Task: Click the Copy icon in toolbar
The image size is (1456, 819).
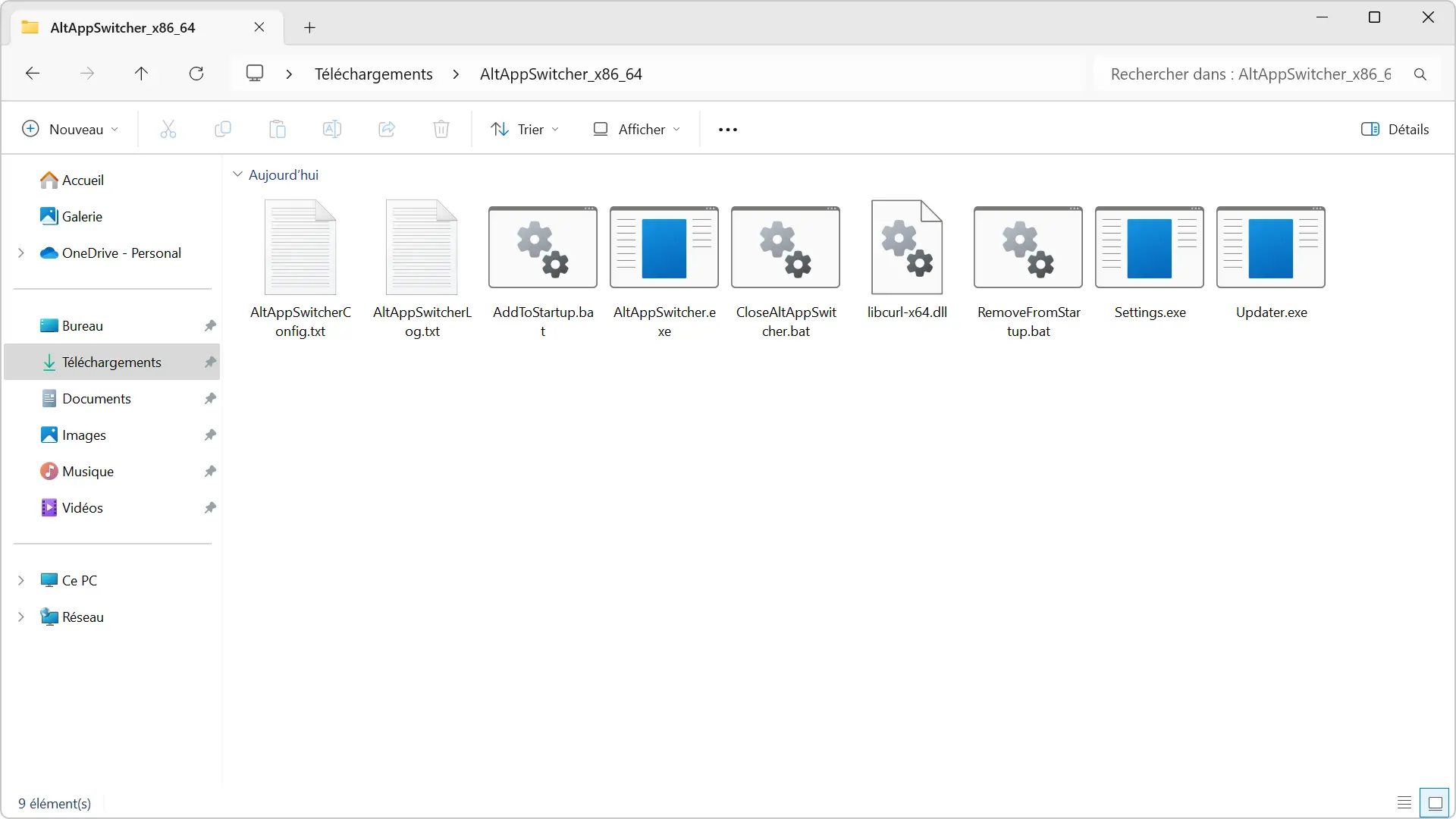Action: [x=223, y=129]
